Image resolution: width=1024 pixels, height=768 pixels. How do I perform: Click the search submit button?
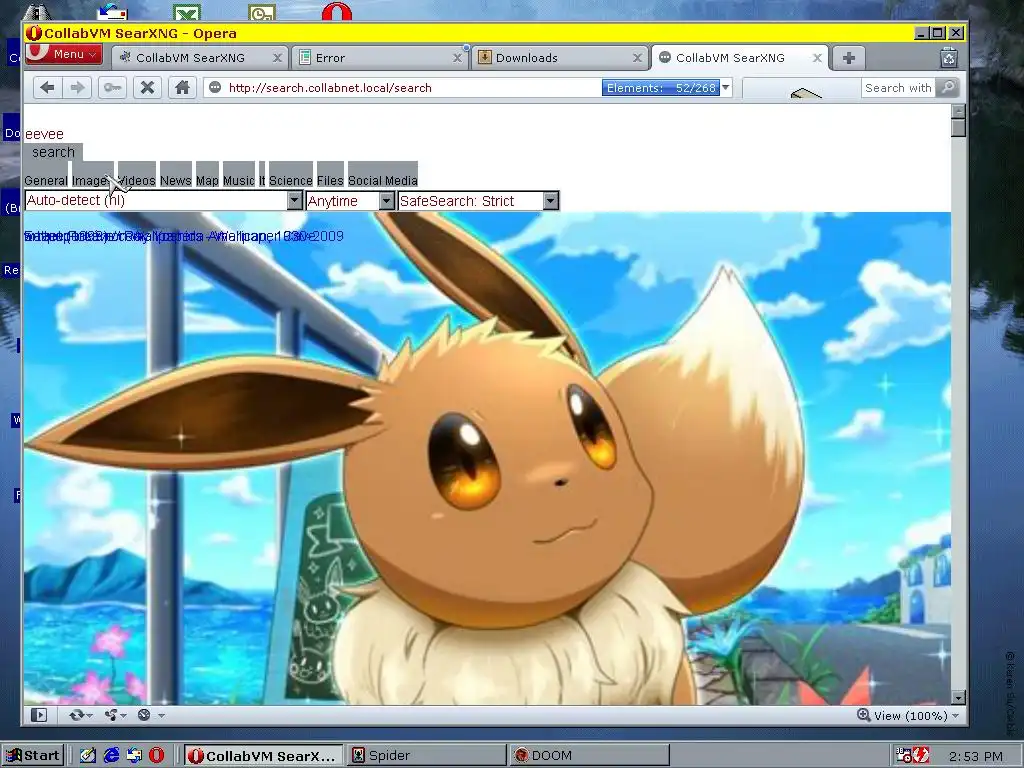coord(54,152)
